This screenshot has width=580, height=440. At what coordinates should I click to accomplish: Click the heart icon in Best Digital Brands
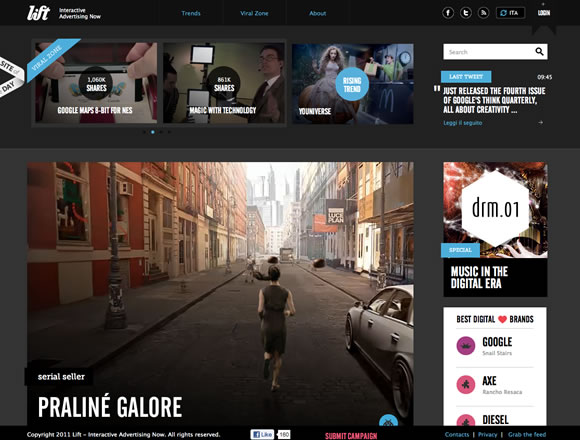pyautogui.click(x=502, y=319)
